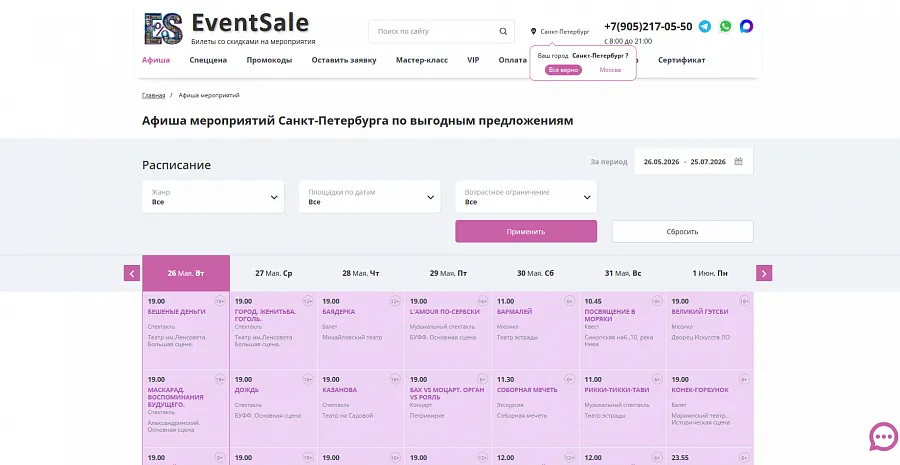Open the WhatsApp contact icon
The image size is (900, 465).
coord(726,26)
